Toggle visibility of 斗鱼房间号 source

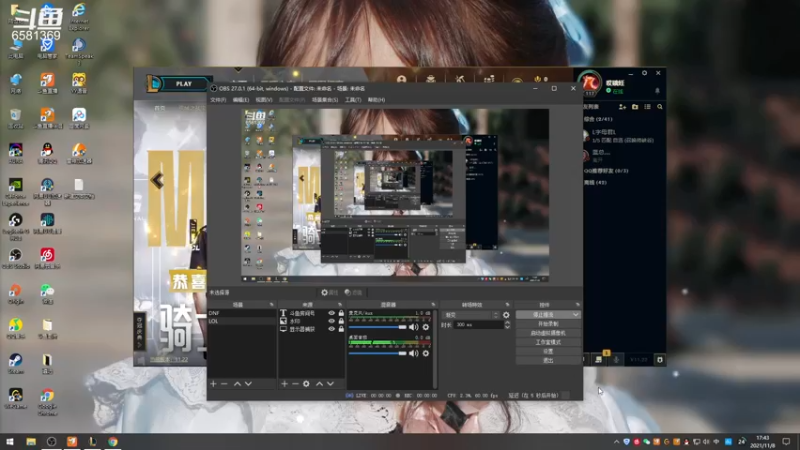332,313
